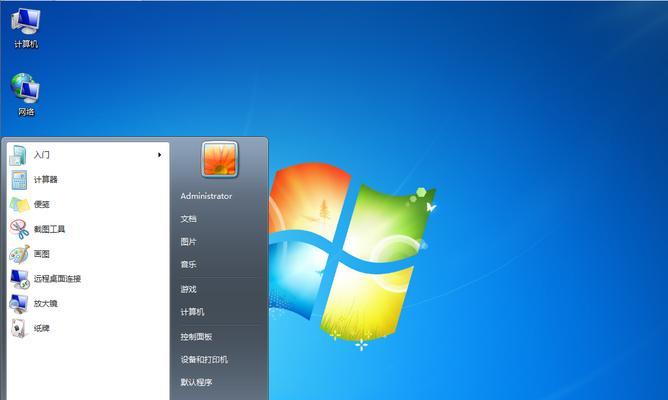Select the 放大镜 text label
This screenshot has height=400, width=668.
point(46,304)
